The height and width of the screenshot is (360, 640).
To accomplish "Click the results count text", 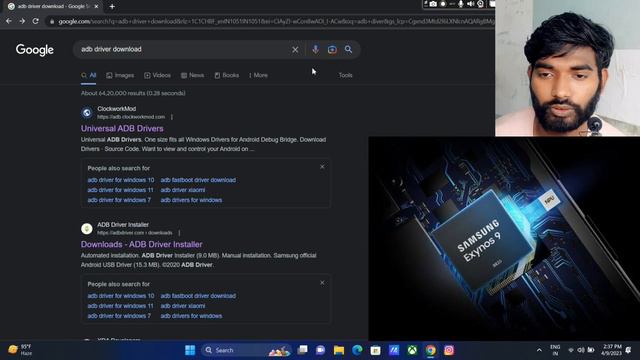I will (133, 93).
